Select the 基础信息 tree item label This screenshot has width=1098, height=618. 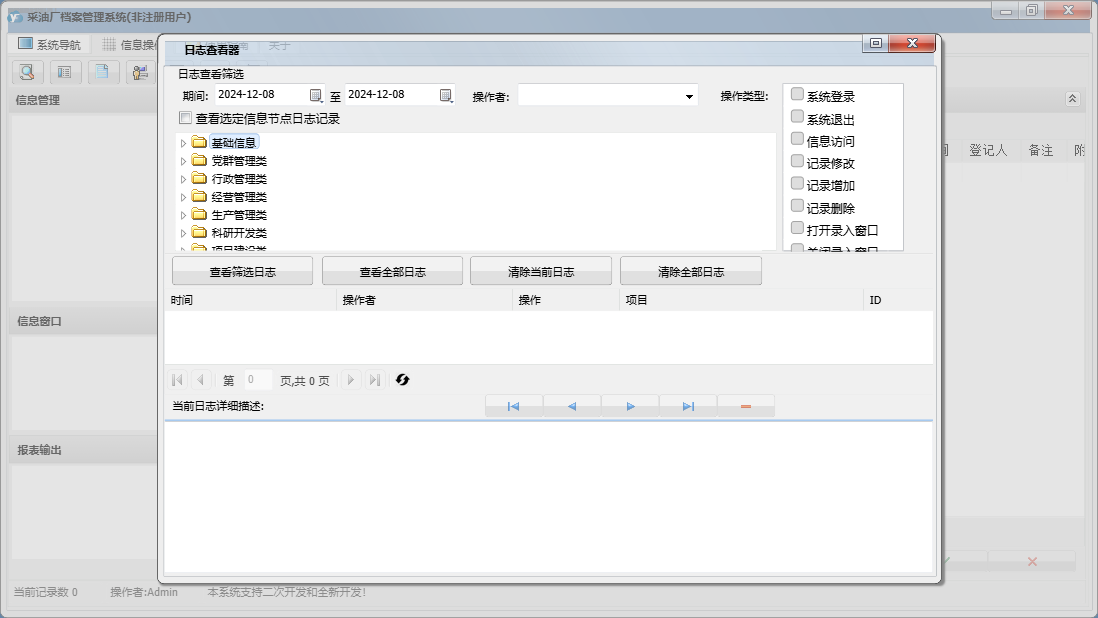(234, 143)
